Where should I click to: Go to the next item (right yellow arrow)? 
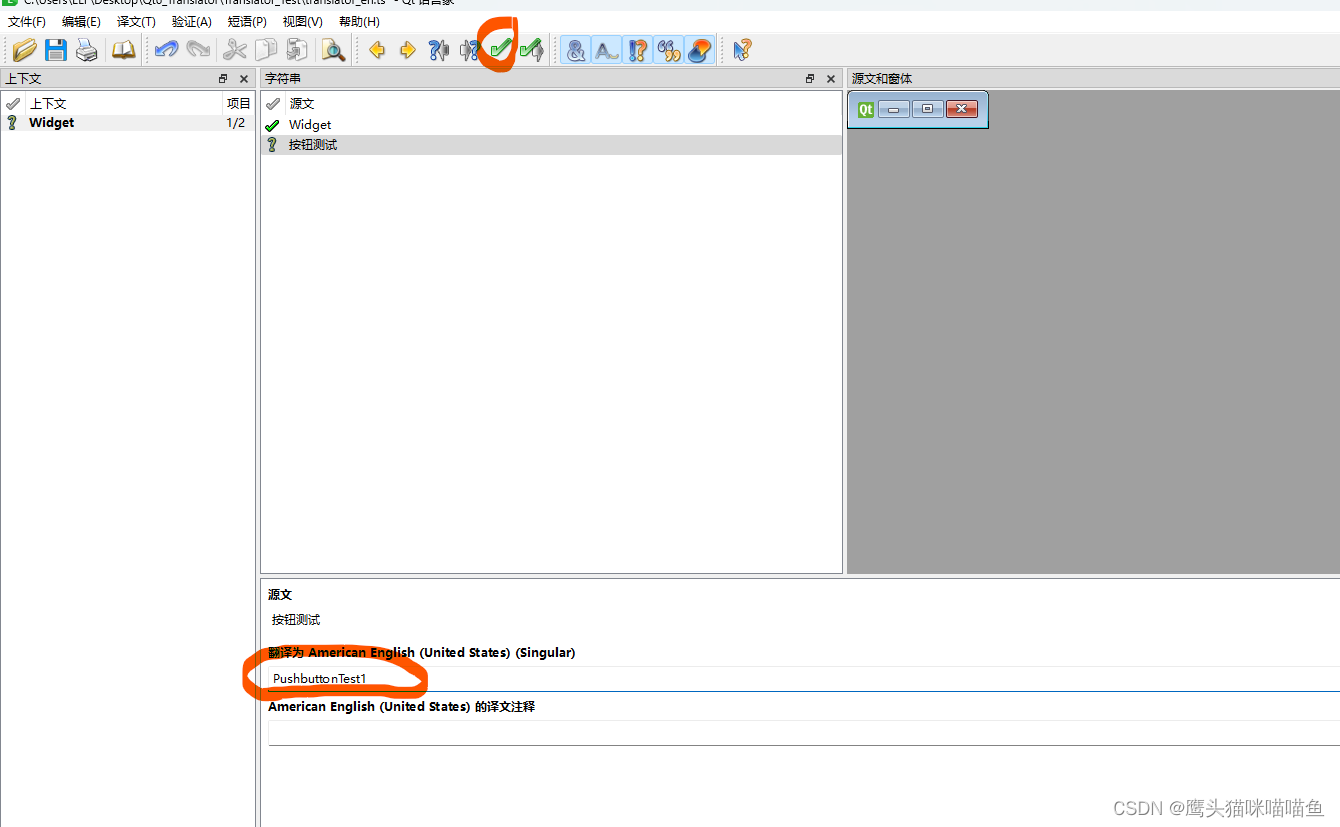click(x=408, y=50)
